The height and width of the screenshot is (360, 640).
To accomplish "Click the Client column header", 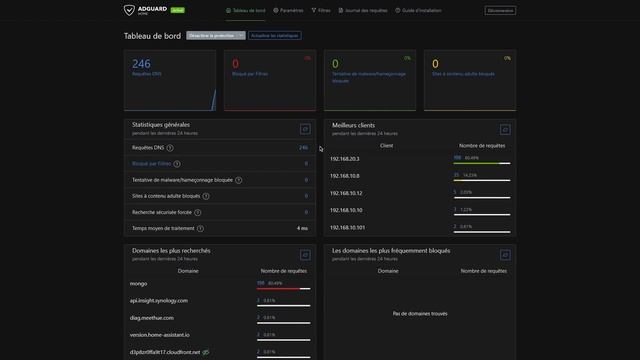I will click(387, 146).
